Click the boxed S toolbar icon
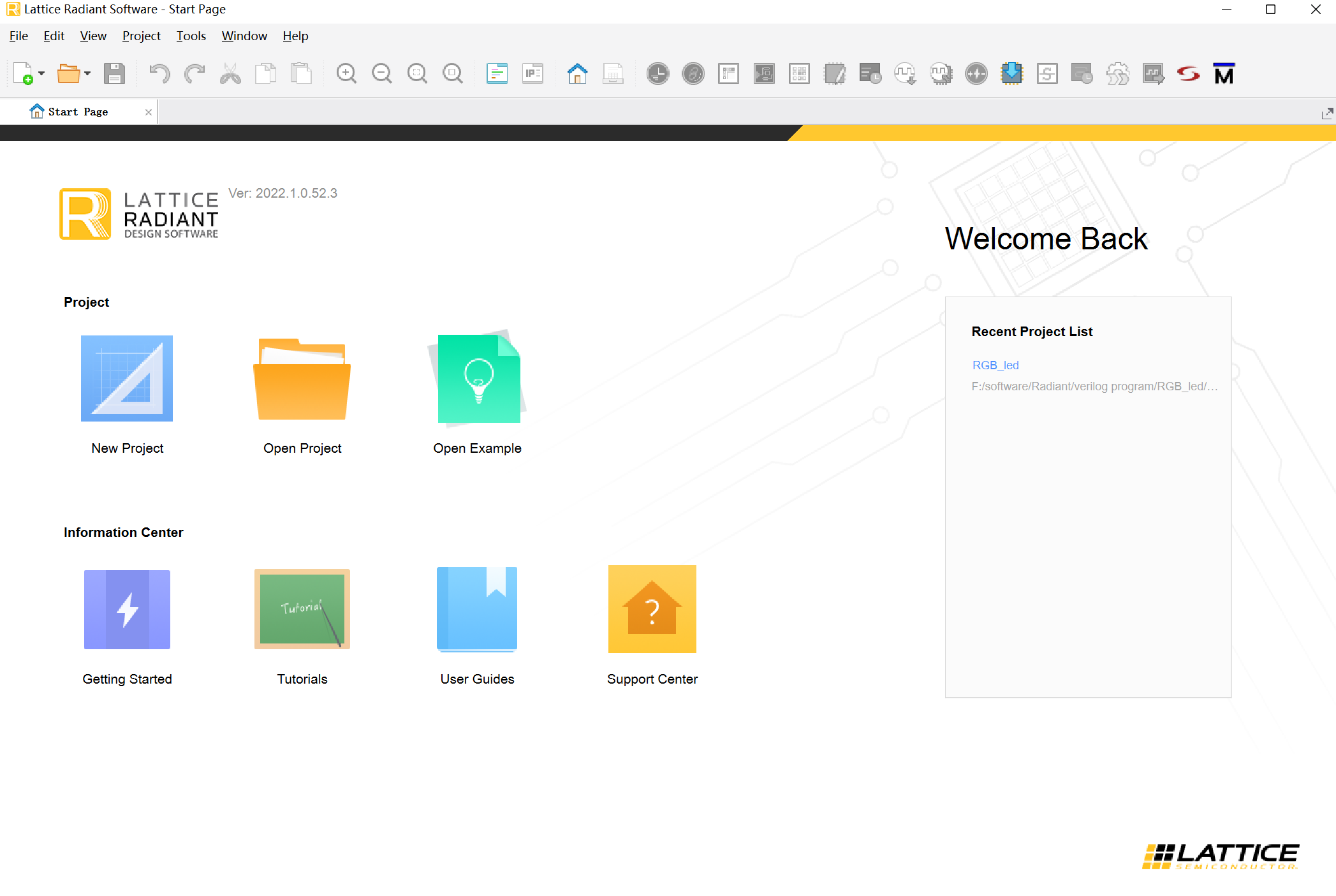Image resolution: width=1336 pixels, height=896 pixels. pyautogui.click(x=1047, y=74)
